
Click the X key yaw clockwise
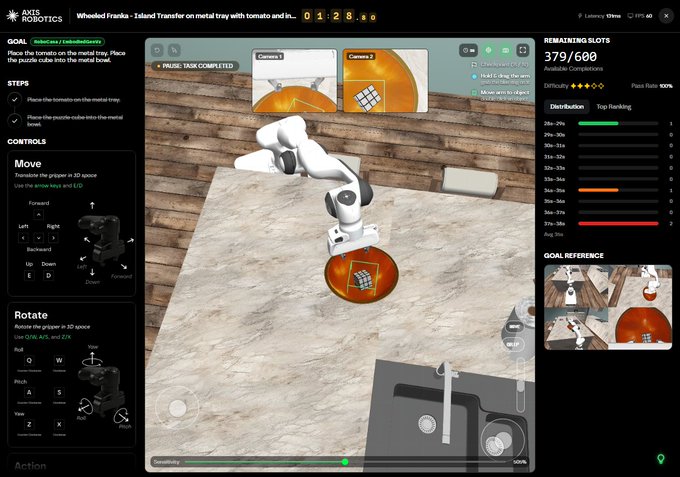pos(59,425)
